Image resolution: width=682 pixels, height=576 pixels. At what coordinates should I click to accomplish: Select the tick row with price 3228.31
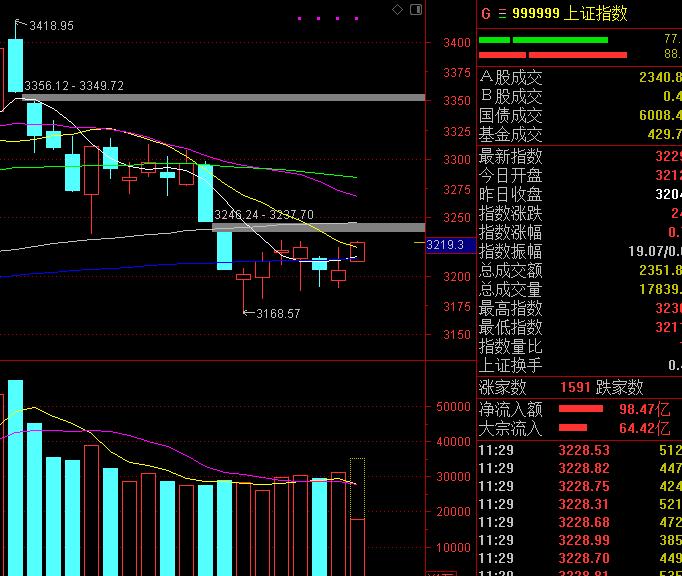click(x=580, y=504)
